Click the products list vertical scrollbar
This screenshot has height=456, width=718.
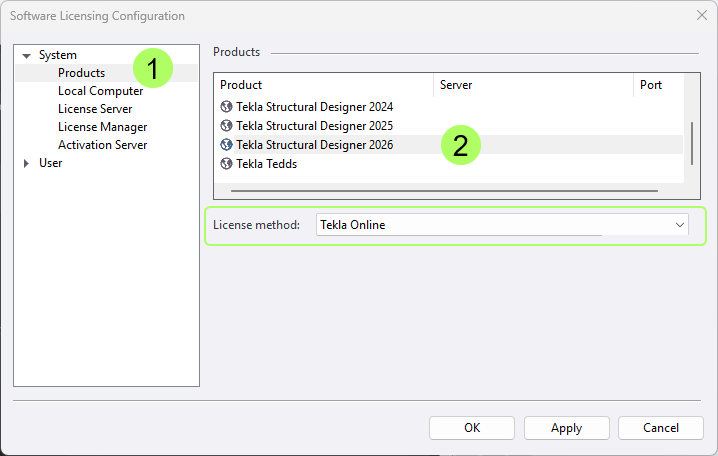tap(691, 143)
